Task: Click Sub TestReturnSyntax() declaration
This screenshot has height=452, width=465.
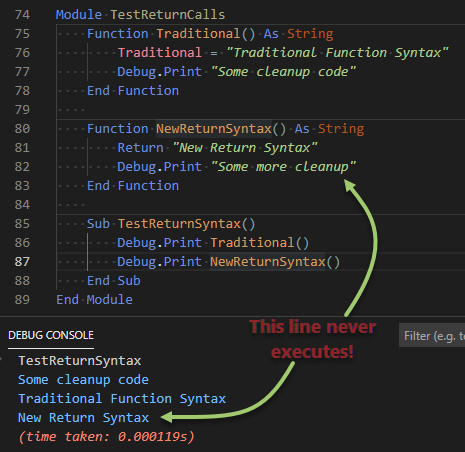Action: [x=171, y=224]
